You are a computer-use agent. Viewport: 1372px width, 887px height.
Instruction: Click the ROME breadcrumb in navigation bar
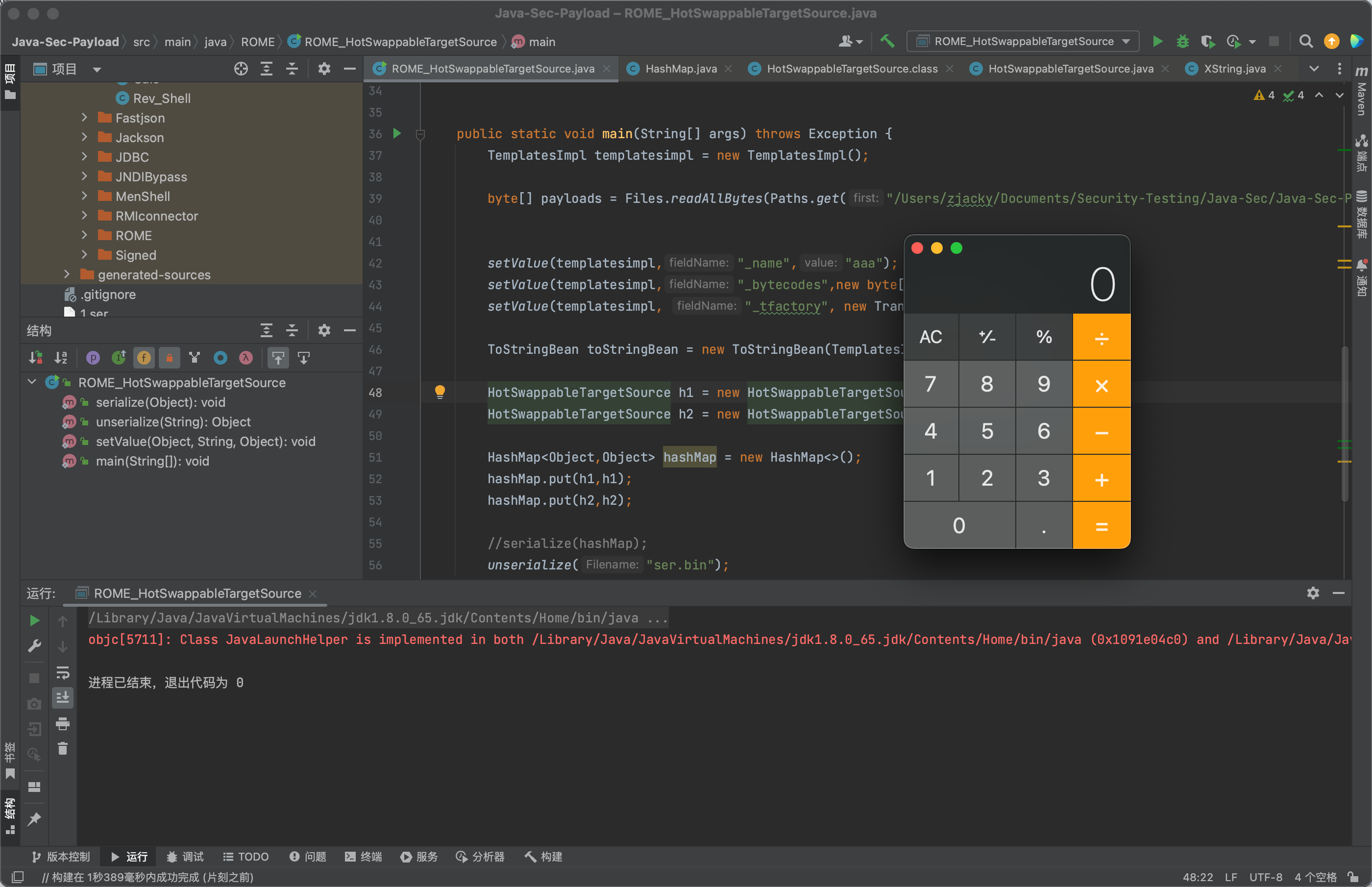(x=257, y=42)
